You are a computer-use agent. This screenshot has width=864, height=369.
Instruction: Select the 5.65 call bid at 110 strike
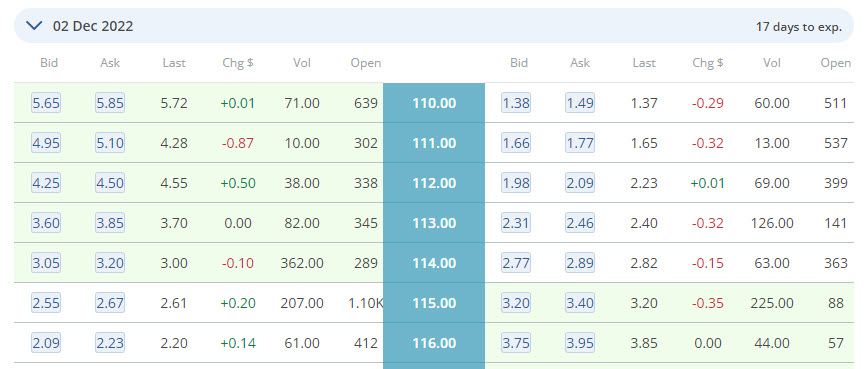point(46,103)
